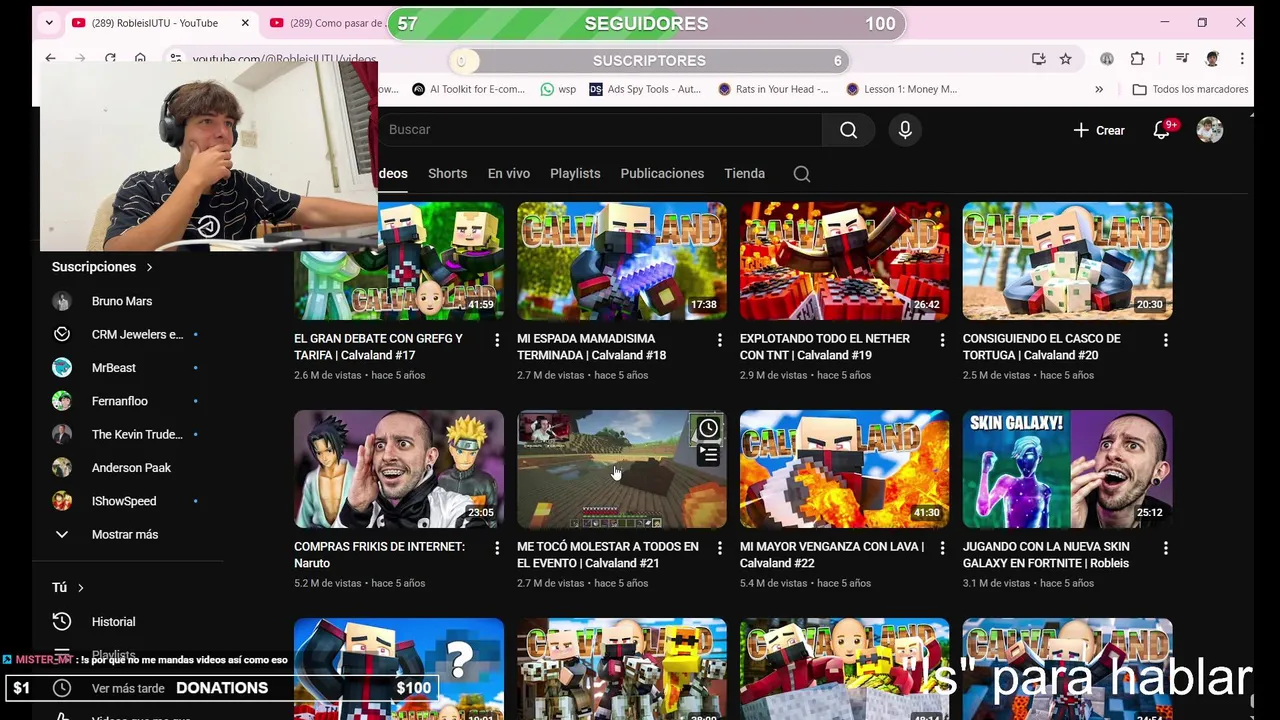The image size is (1280, 720).
Task: Switch to the En vivo tab
Action: pyautogui.click(x=509, y=174)
